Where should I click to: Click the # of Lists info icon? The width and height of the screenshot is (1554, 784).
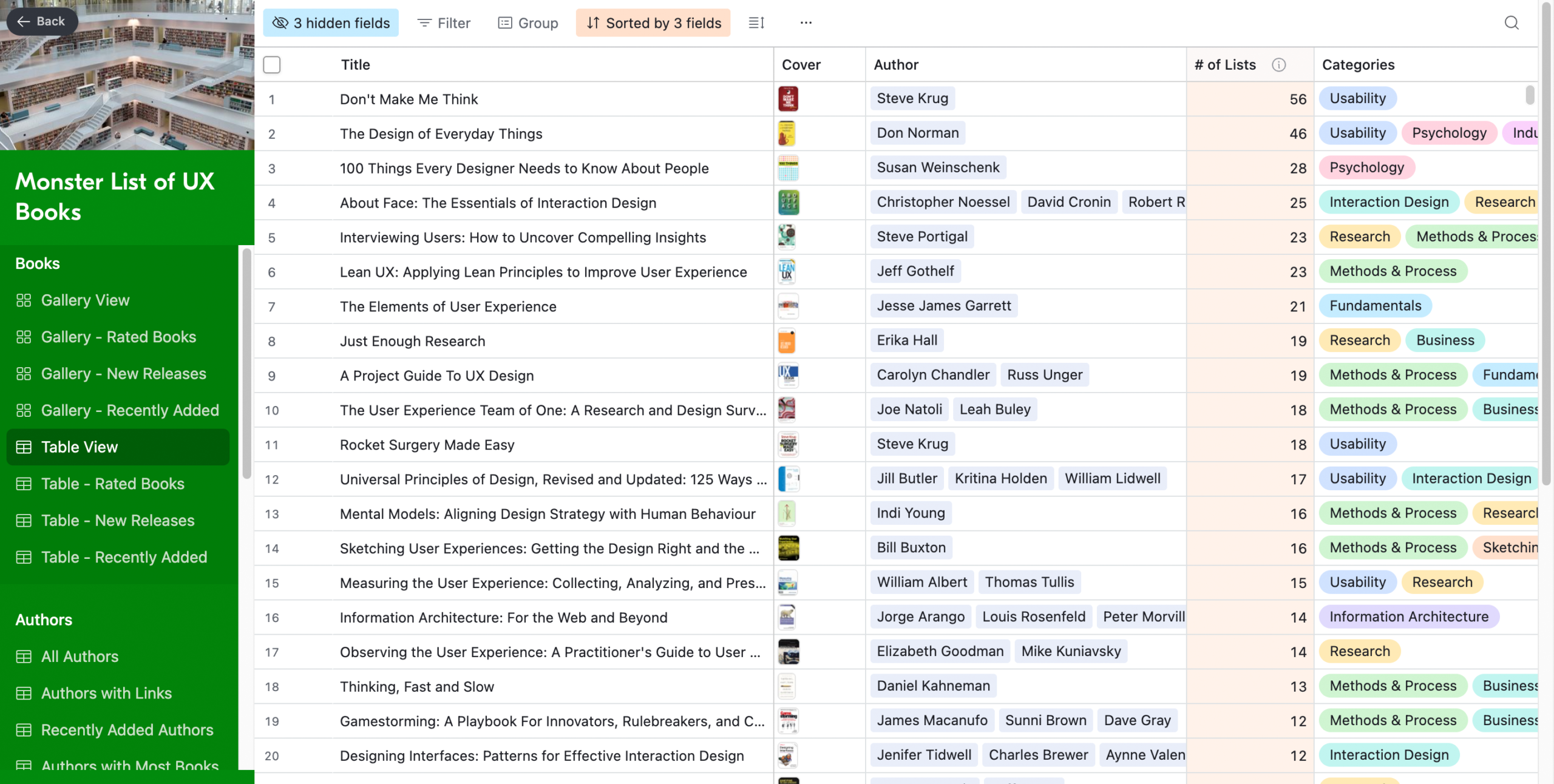tap(1278, 65)
